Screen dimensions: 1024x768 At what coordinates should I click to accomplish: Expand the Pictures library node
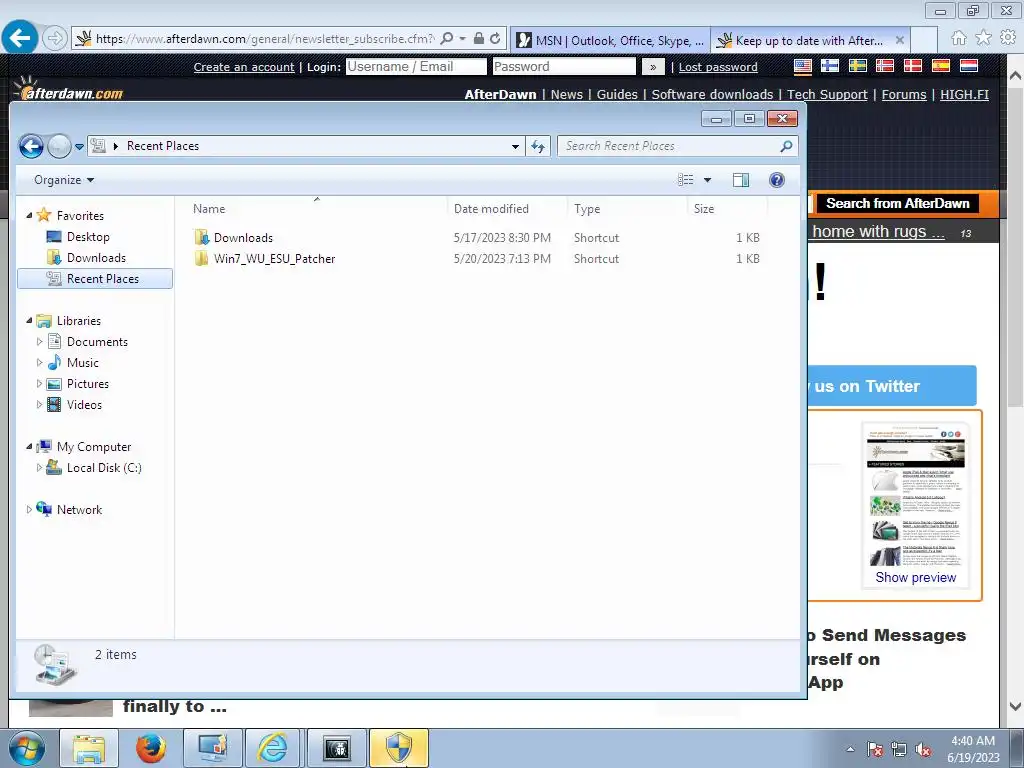click(x=39, y=383)
